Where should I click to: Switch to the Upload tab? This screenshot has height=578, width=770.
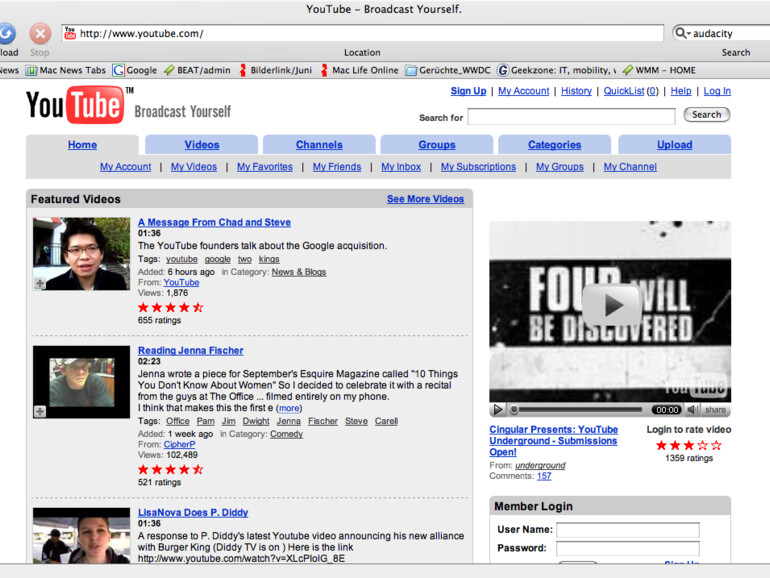click(674, 145)
